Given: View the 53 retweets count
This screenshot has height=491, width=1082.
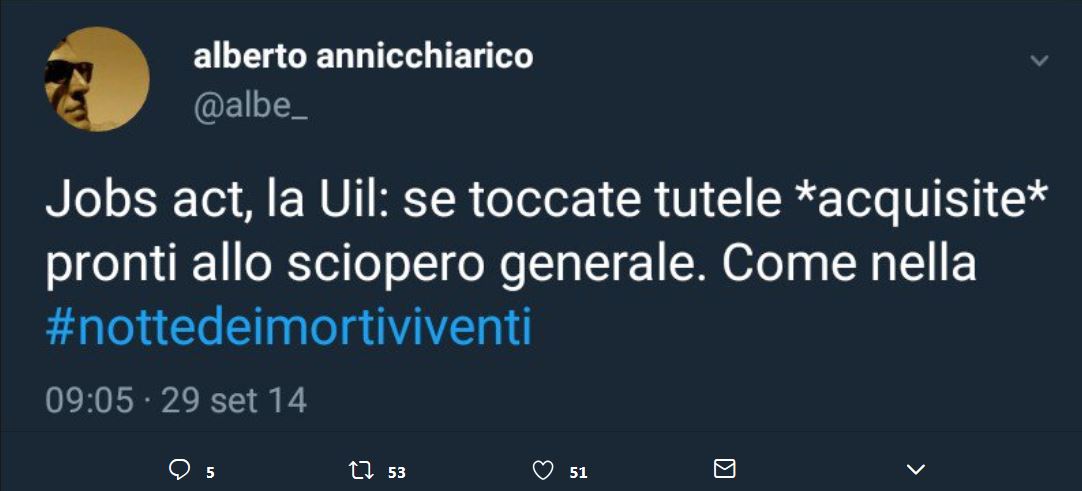Looking at the screenshot, I should click(397, 472).
